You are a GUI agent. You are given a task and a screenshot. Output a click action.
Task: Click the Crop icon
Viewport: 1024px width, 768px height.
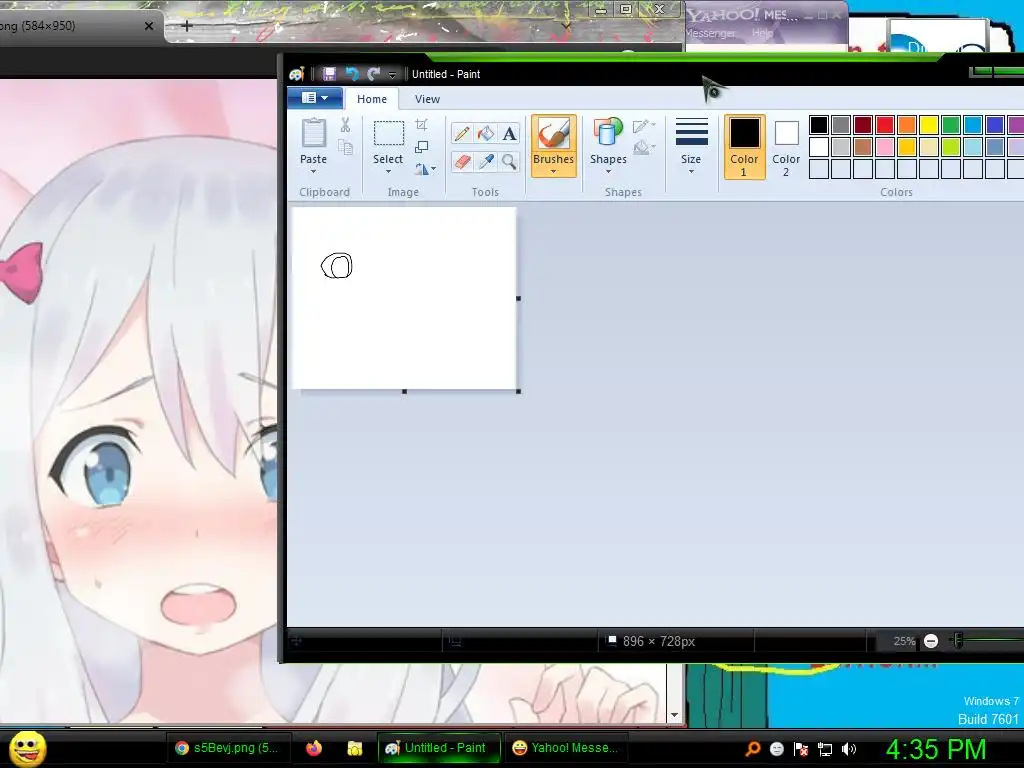(x=422, y=125)
